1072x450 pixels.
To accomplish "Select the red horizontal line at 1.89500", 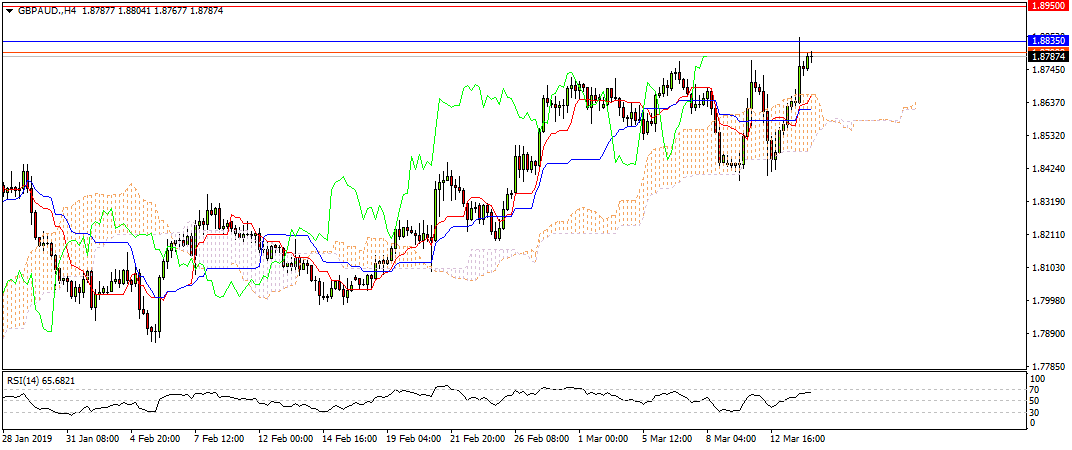I will [x=500, y=4].
